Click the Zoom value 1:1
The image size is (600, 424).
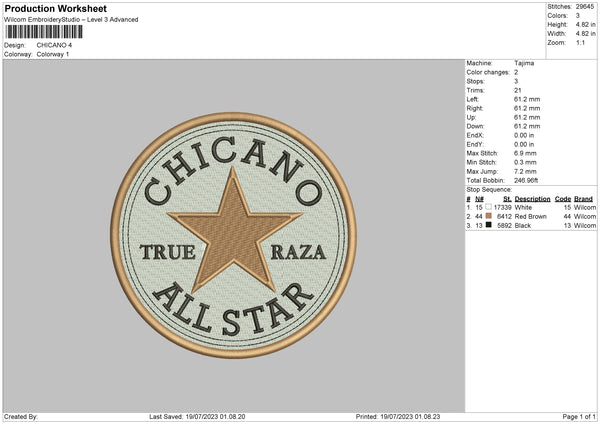pyautogui.click(x=580, y=42)
